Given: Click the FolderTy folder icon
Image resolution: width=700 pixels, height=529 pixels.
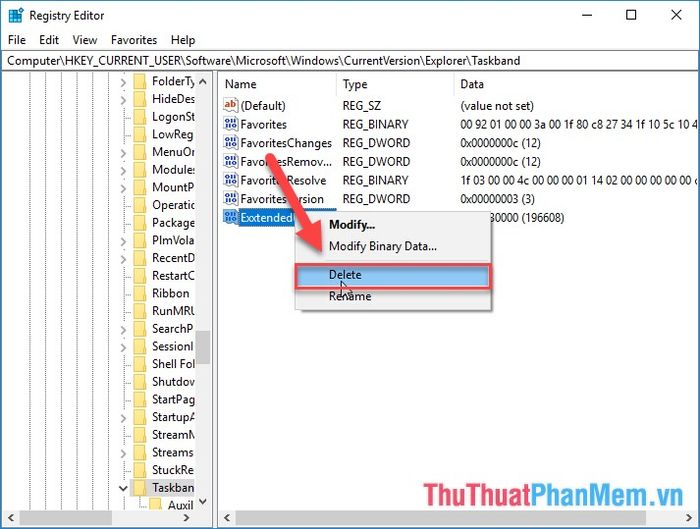Looking at the screenshot, I should tap(140, 81).
